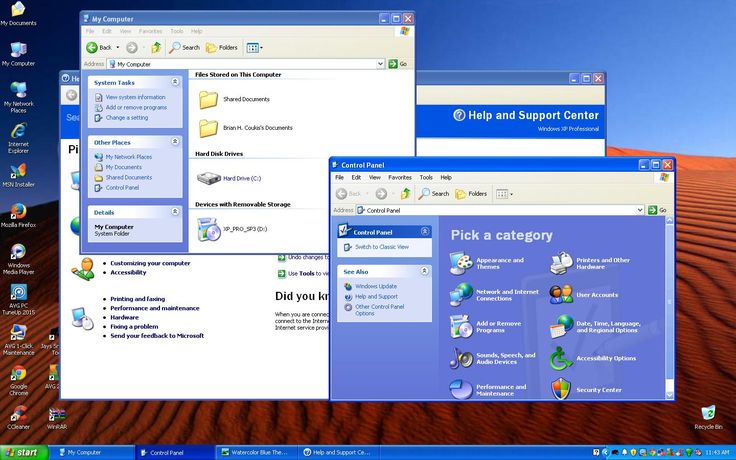The image size is (736, 460).
Task: Open the Tools menu in My Computer
Action: pyautogui.click(x=176, y=31)
